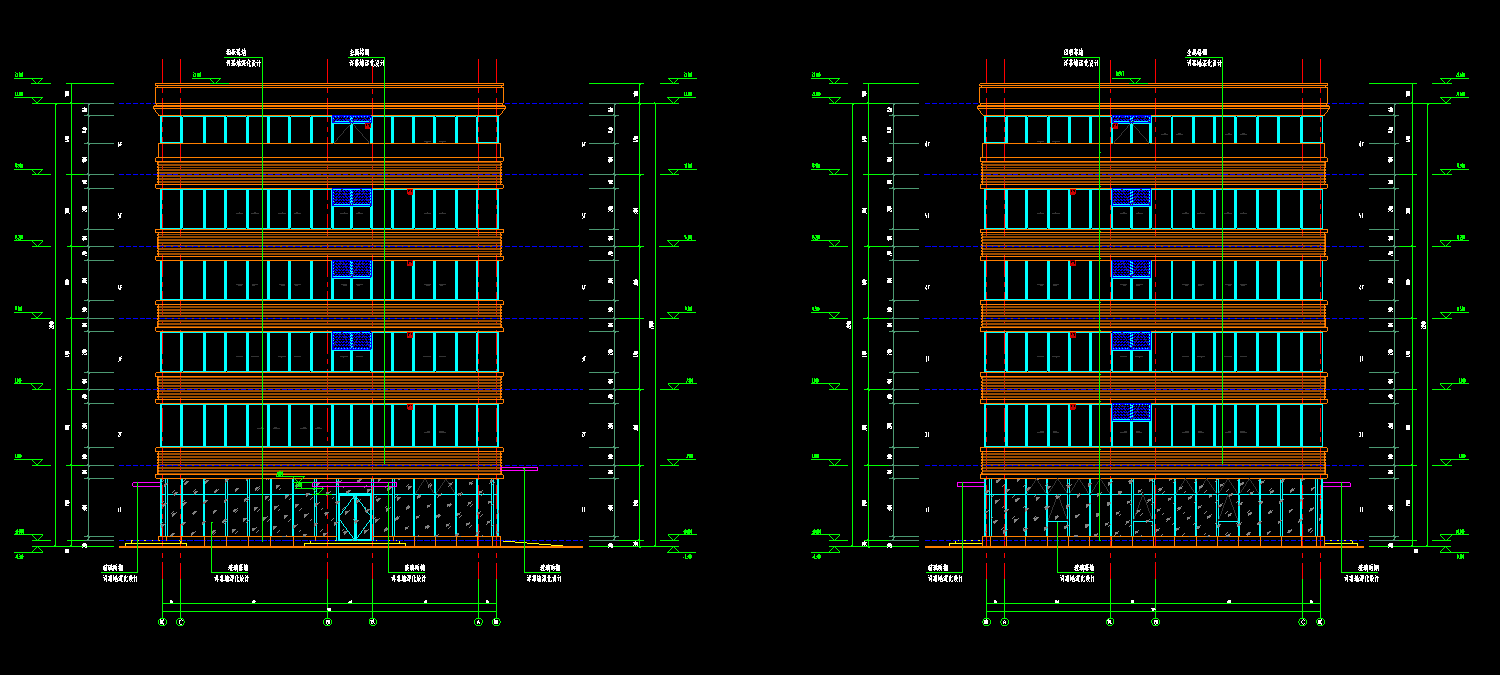Select the magenta canopy left of left elevation

[146, 484]
